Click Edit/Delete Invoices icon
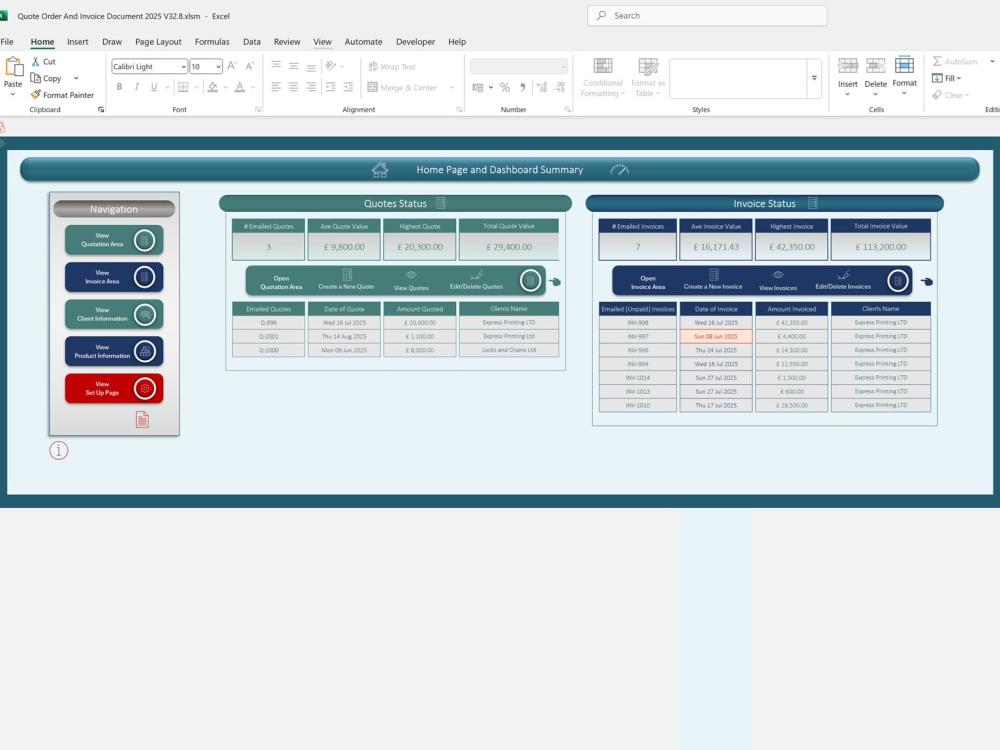 point(843,275)
